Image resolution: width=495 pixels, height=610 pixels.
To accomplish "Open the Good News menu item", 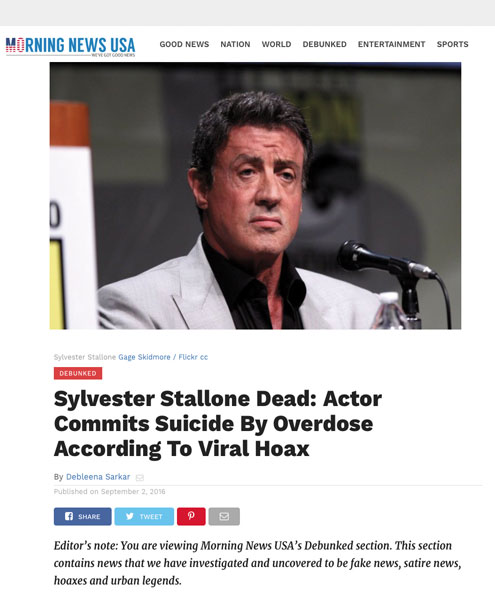I will (184, 44).
